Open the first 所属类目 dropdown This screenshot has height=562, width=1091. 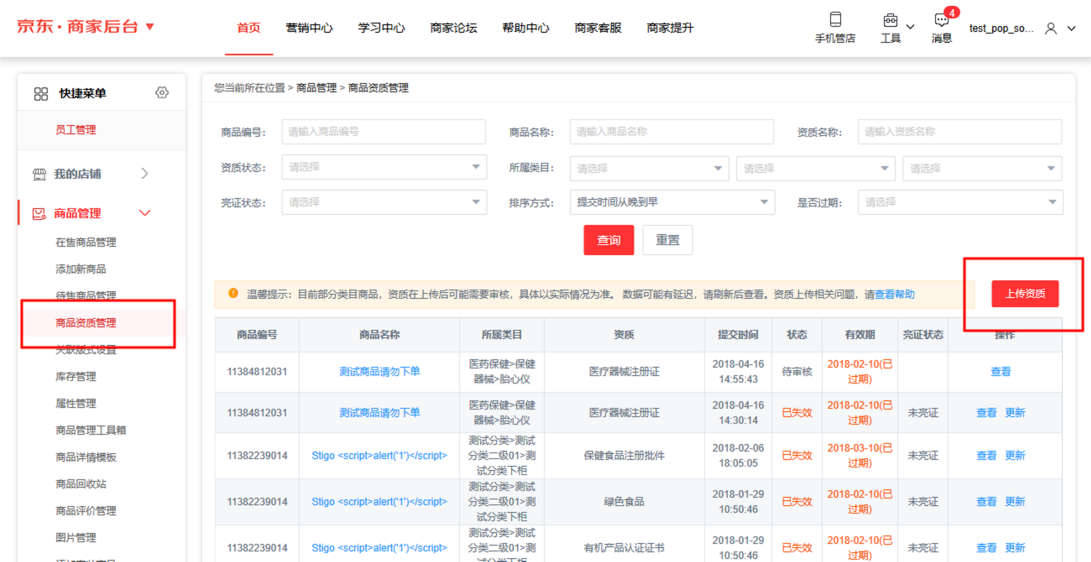649,168
